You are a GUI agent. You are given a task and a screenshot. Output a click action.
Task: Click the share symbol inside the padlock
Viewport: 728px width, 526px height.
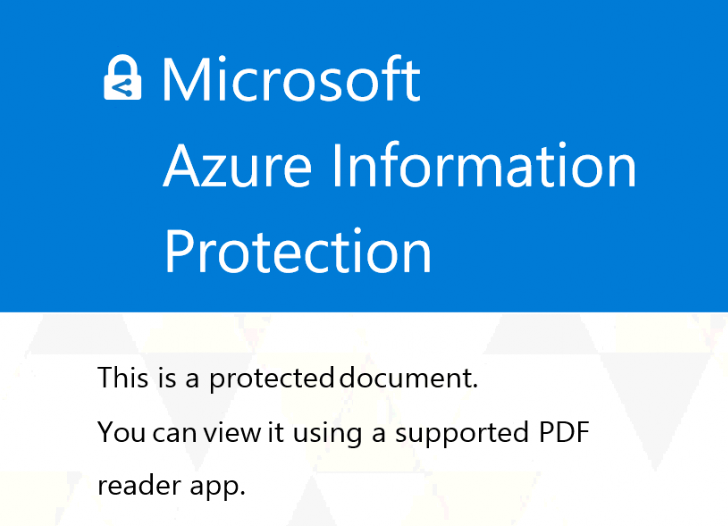point(123,87)
